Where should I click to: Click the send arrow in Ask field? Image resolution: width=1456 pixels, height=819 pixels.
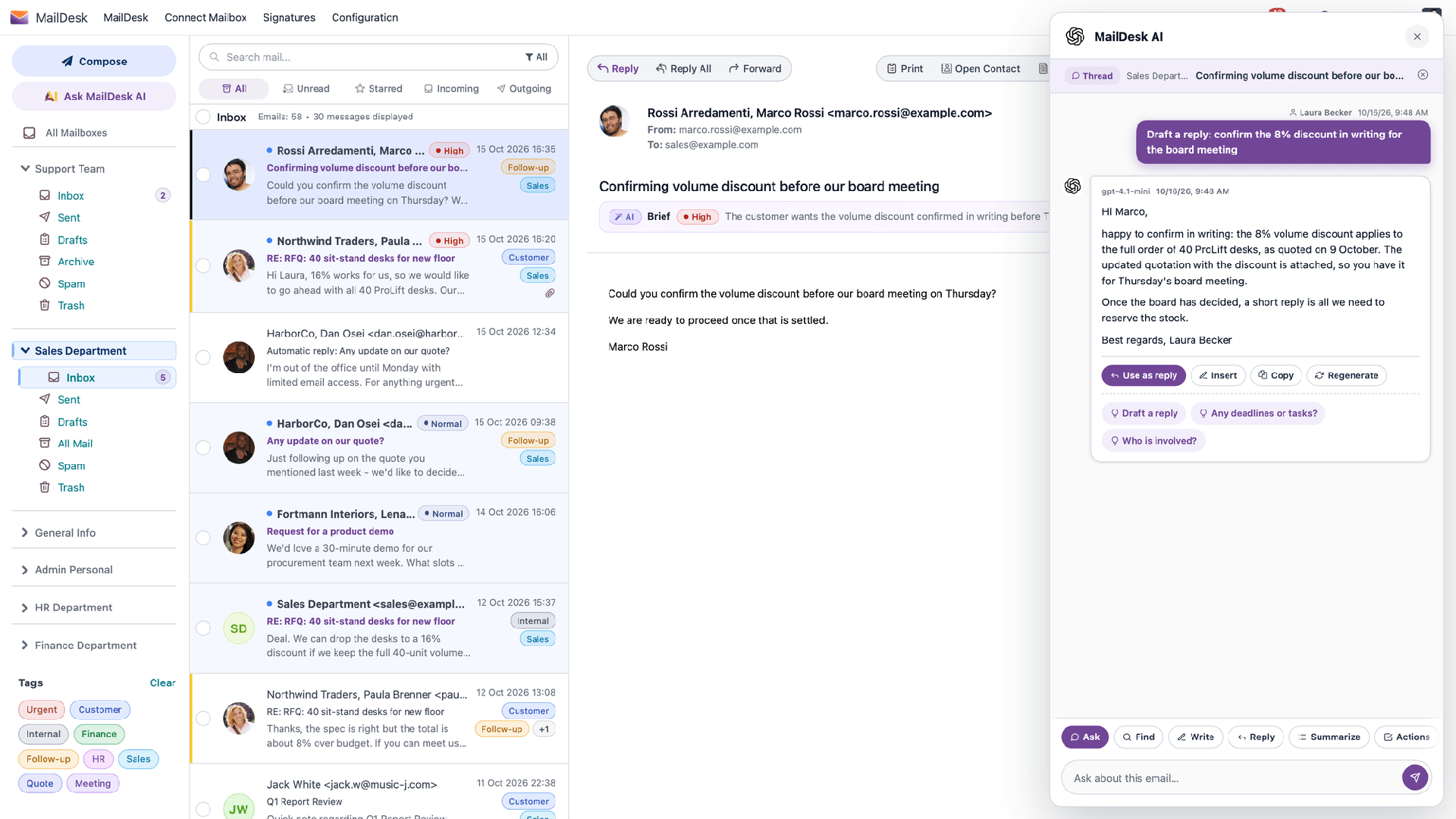(x=1414, y=777)
